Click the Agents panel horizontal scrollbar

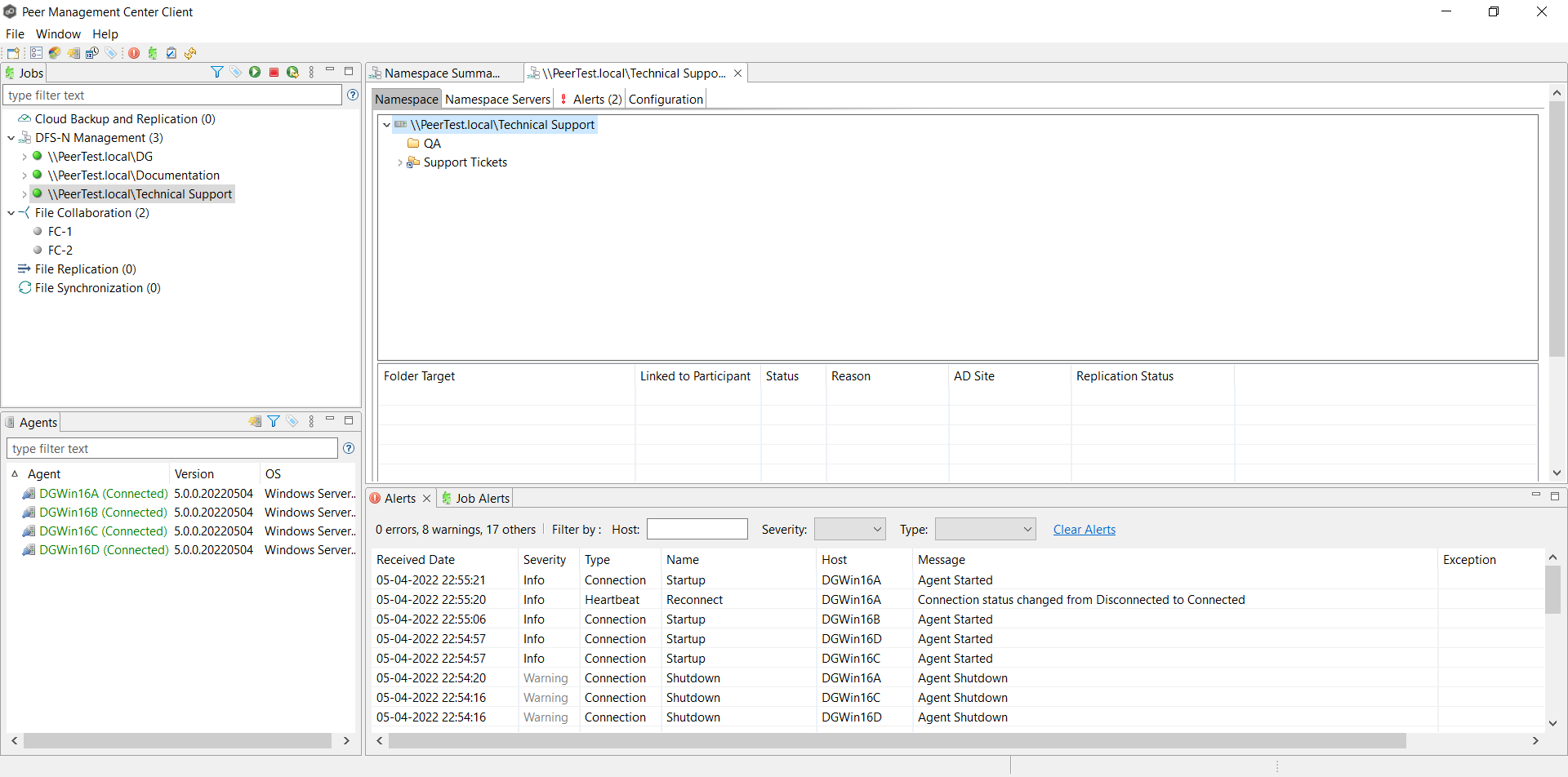point(177,740)
